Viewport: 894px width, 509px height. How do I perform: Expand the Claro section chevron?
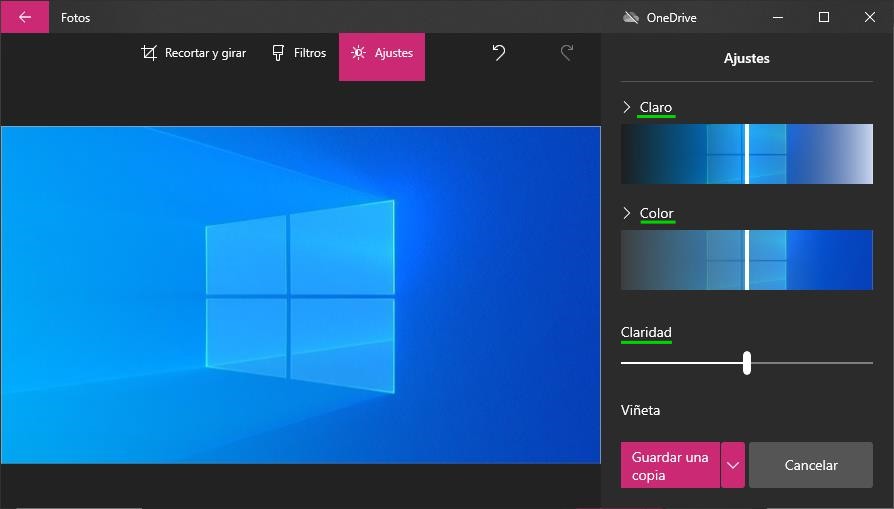pos(627,107)
